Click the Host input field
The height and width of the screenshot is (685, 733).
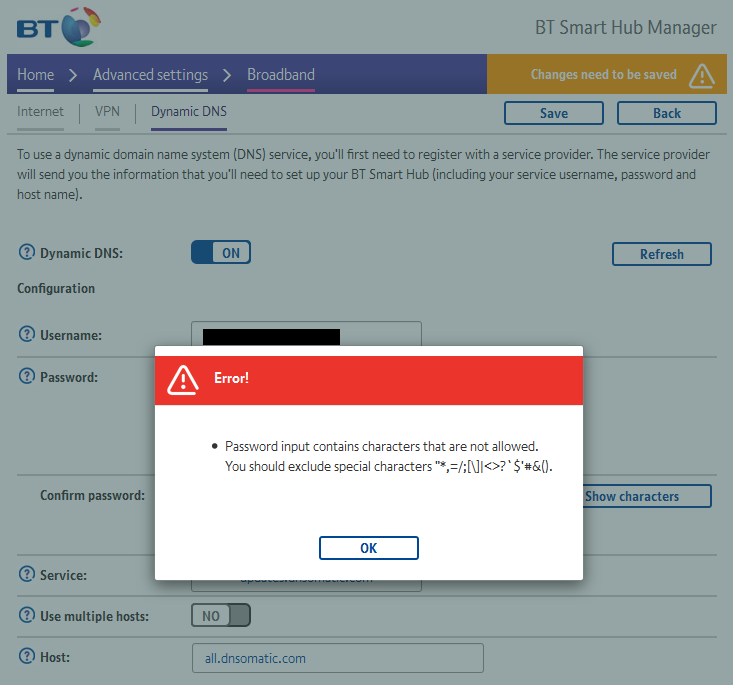click(337, 658)
